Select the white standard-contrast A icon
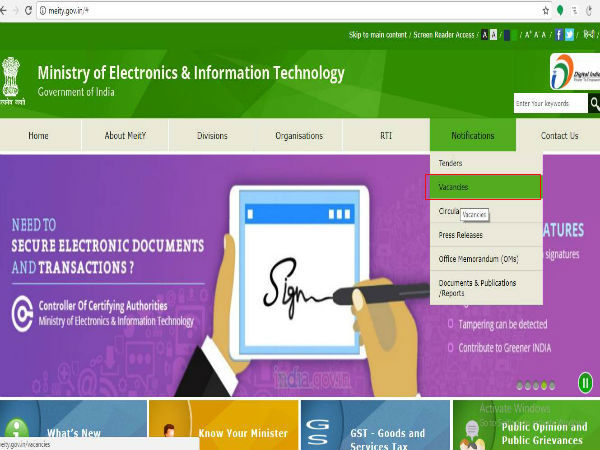600x450 pixels. tap(494, 35)
